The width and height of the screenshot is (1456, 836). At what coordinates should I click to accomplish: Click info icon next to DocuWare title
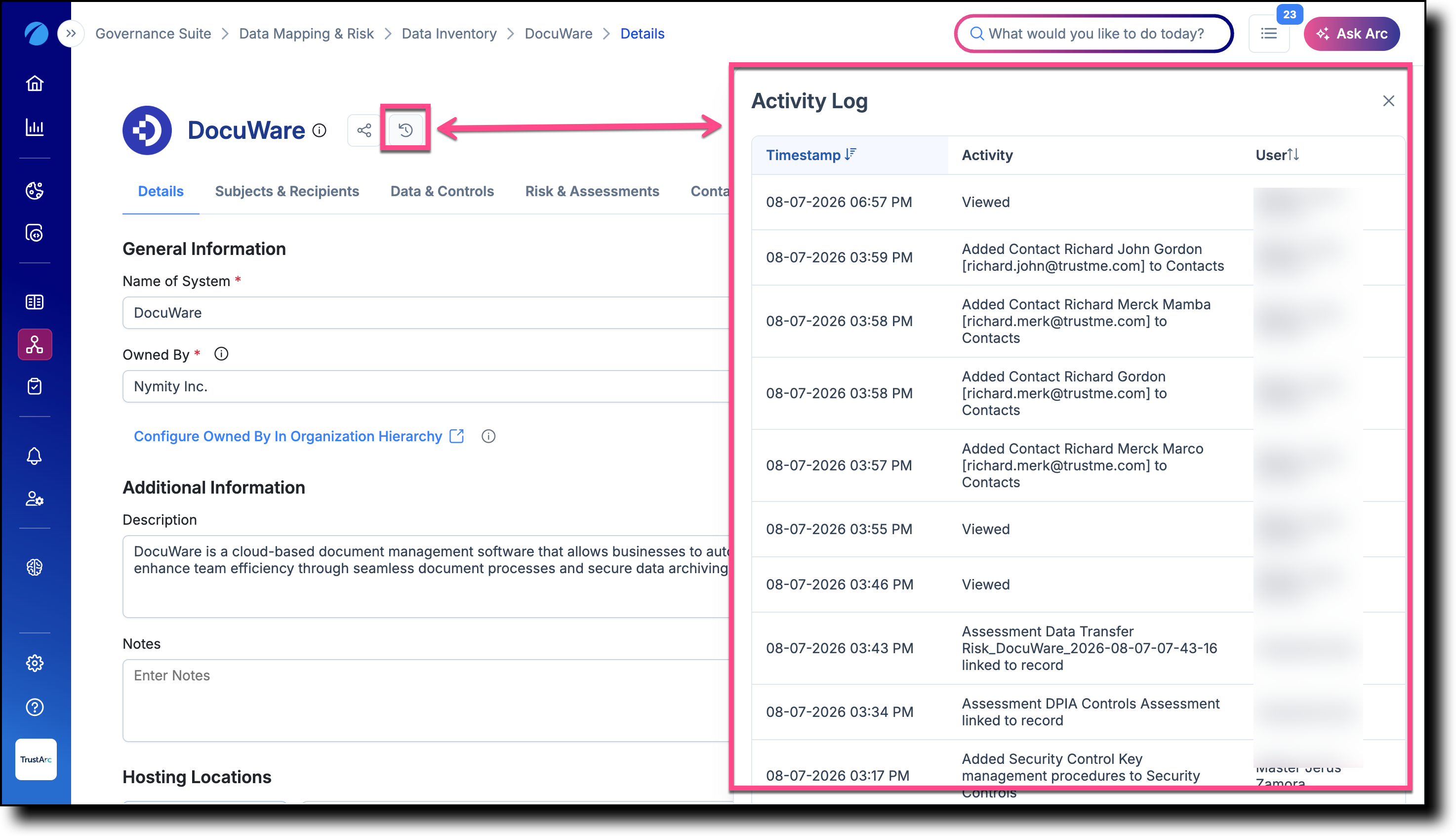pyautogui.click(x=319, y=130)
